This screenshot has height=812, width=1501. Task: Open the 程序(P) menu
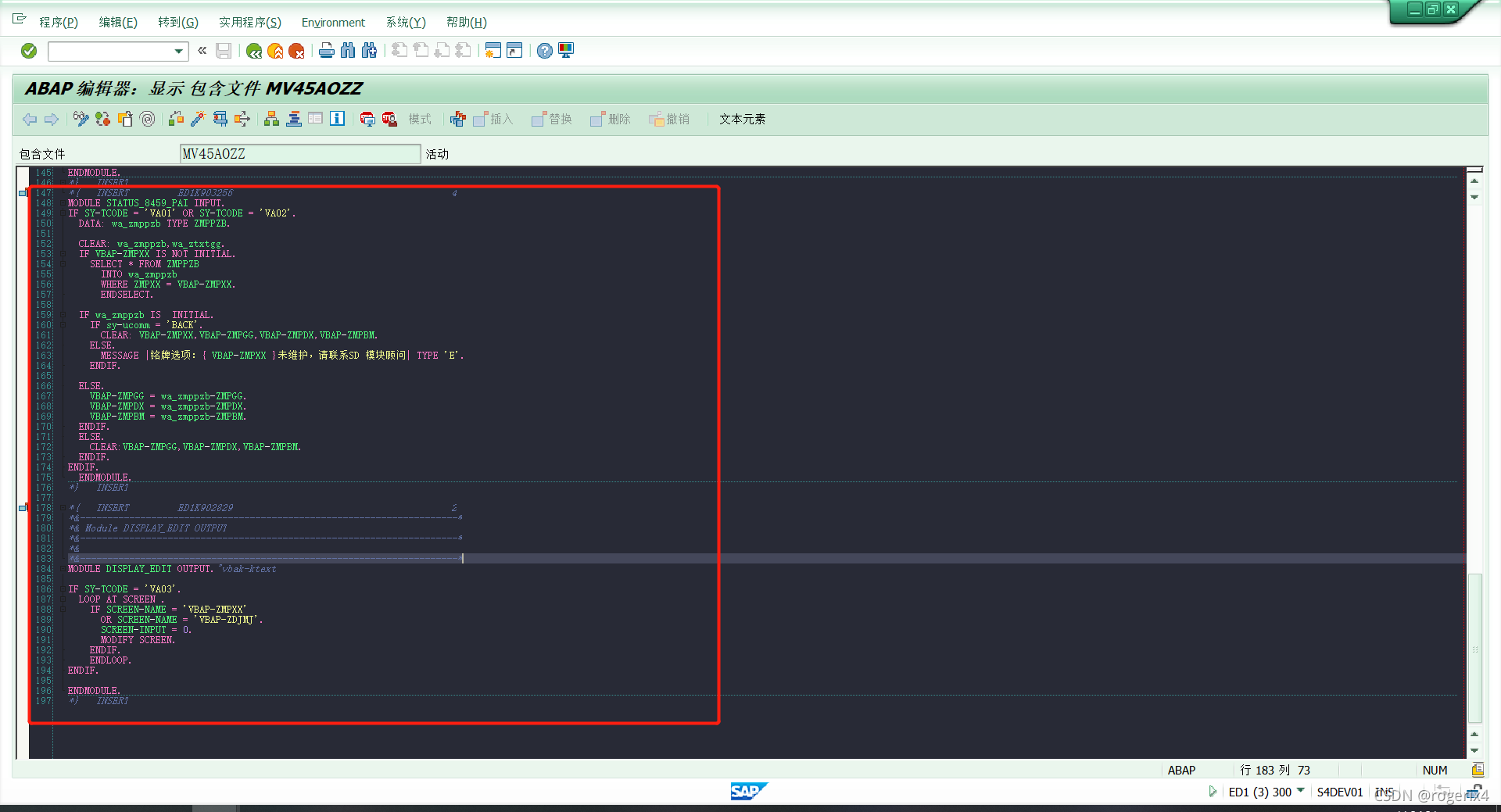point(59,22)
